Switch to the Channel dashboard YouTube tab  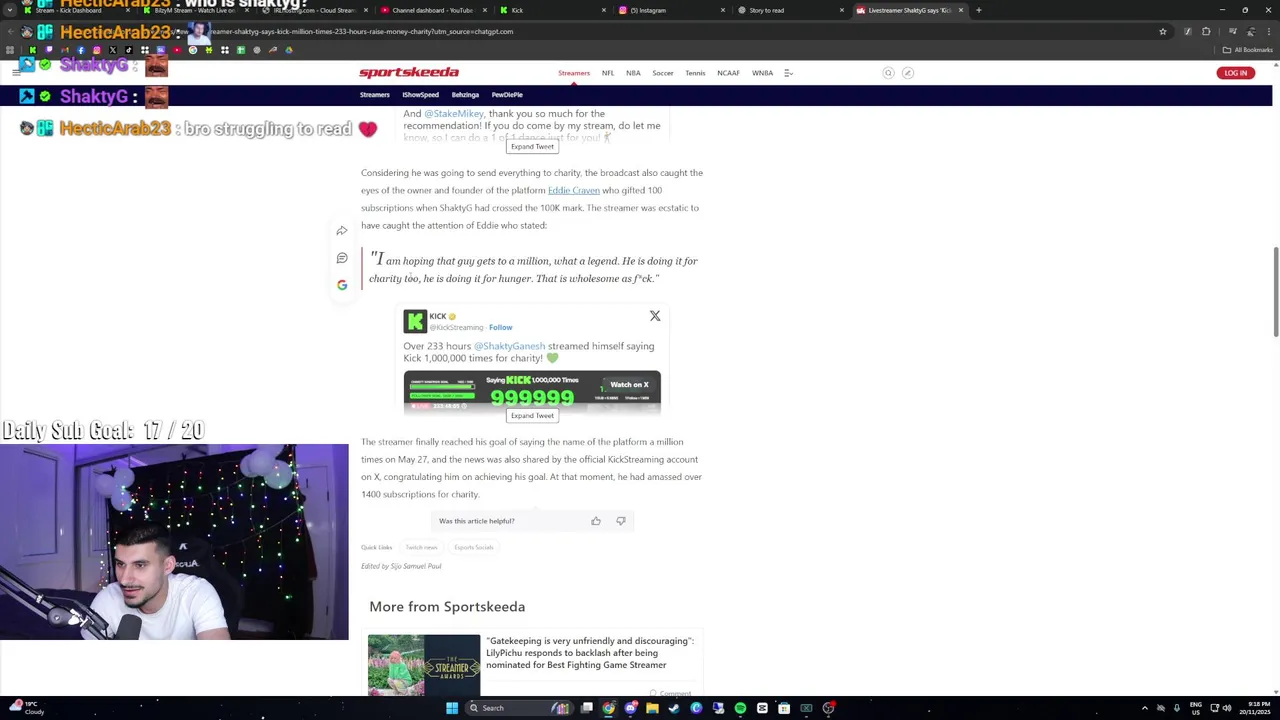coord(433,10)
